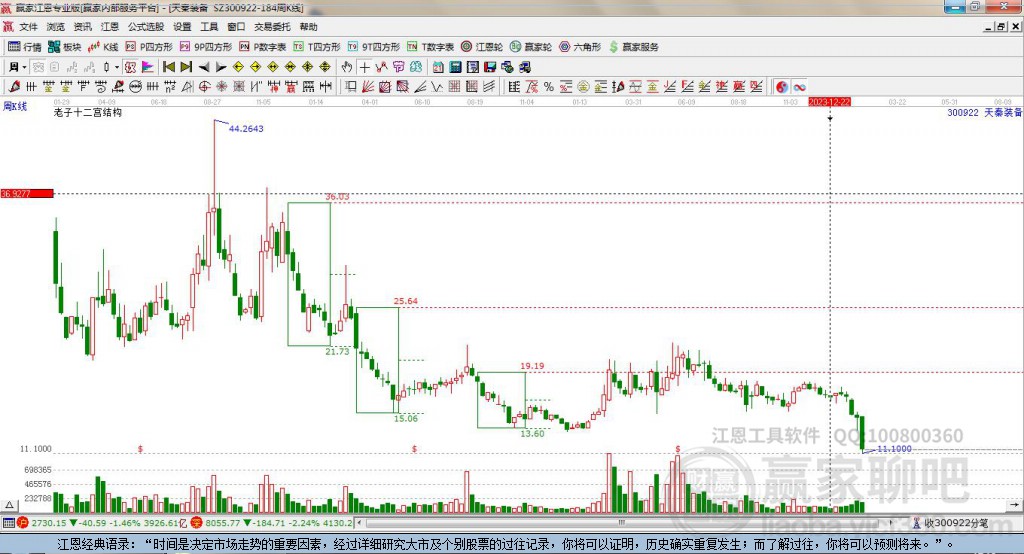Click the grid icon in status bar
The image size is (1024, 554).
click(x=8, y=523)
